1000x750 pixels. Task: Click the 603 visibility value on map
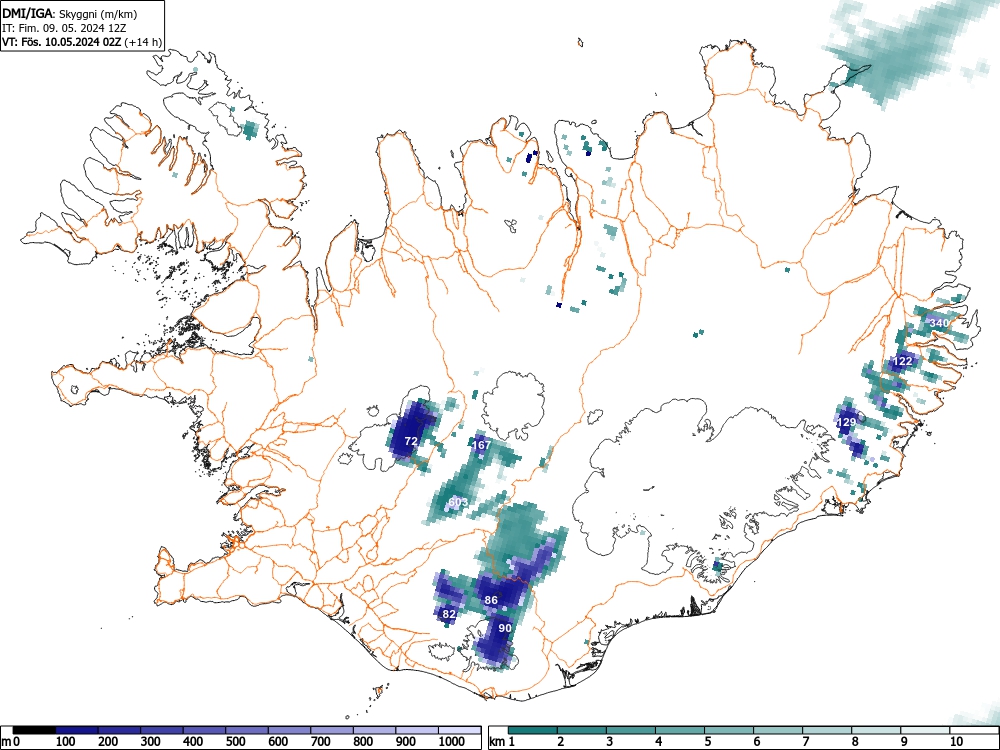(x=458, y=502)
